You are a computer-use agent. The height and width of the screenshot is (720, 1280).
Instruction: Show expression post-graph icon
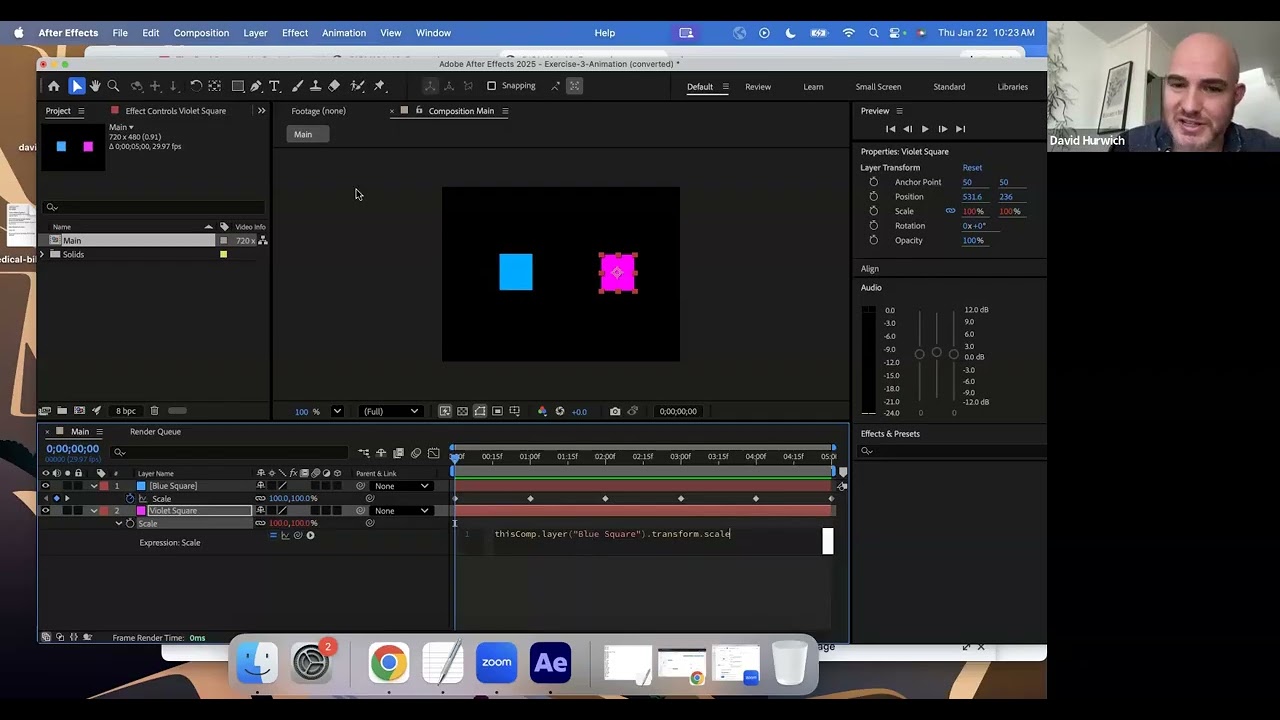[285, 535]
